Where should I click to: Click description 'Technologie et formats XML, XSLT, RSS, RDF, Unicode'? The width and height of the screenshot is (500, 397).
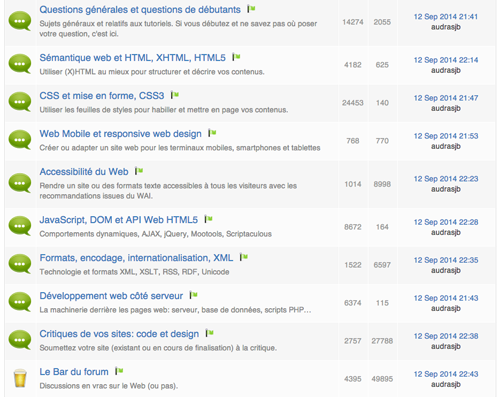[134, 272]
